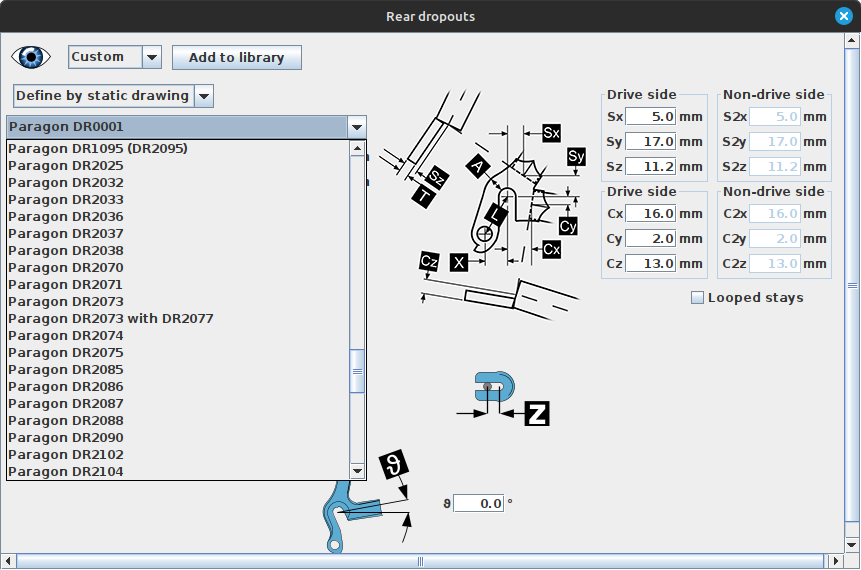Click the eye visibility icon

(x=31, y=57)
